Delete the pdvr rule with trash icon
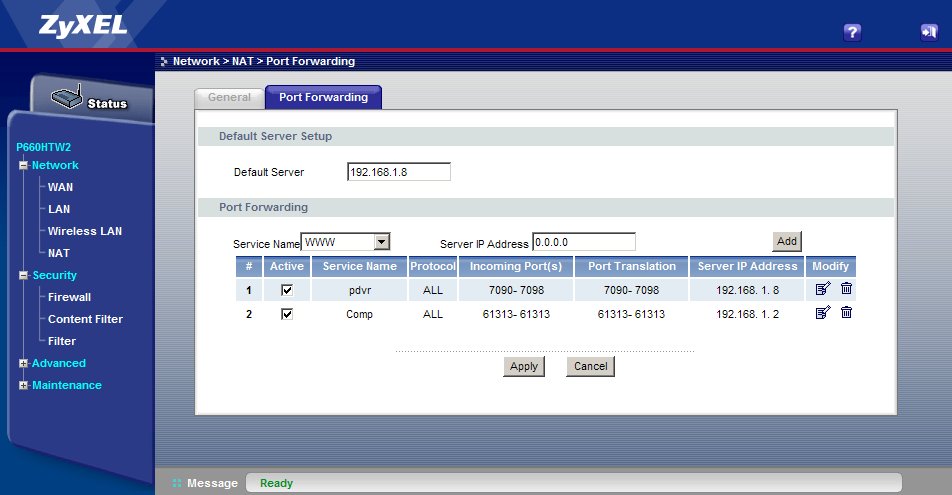 tap(846, 289)
